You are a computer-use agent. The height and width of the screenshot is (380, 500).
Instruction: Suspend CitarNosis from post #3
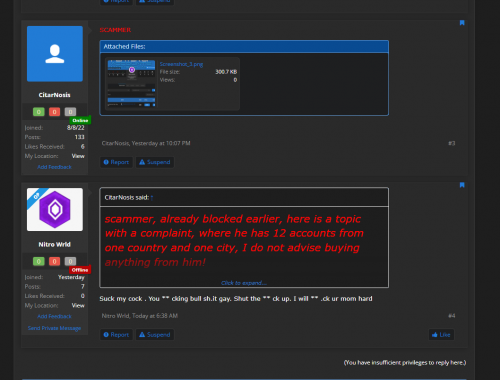point(155,162)
